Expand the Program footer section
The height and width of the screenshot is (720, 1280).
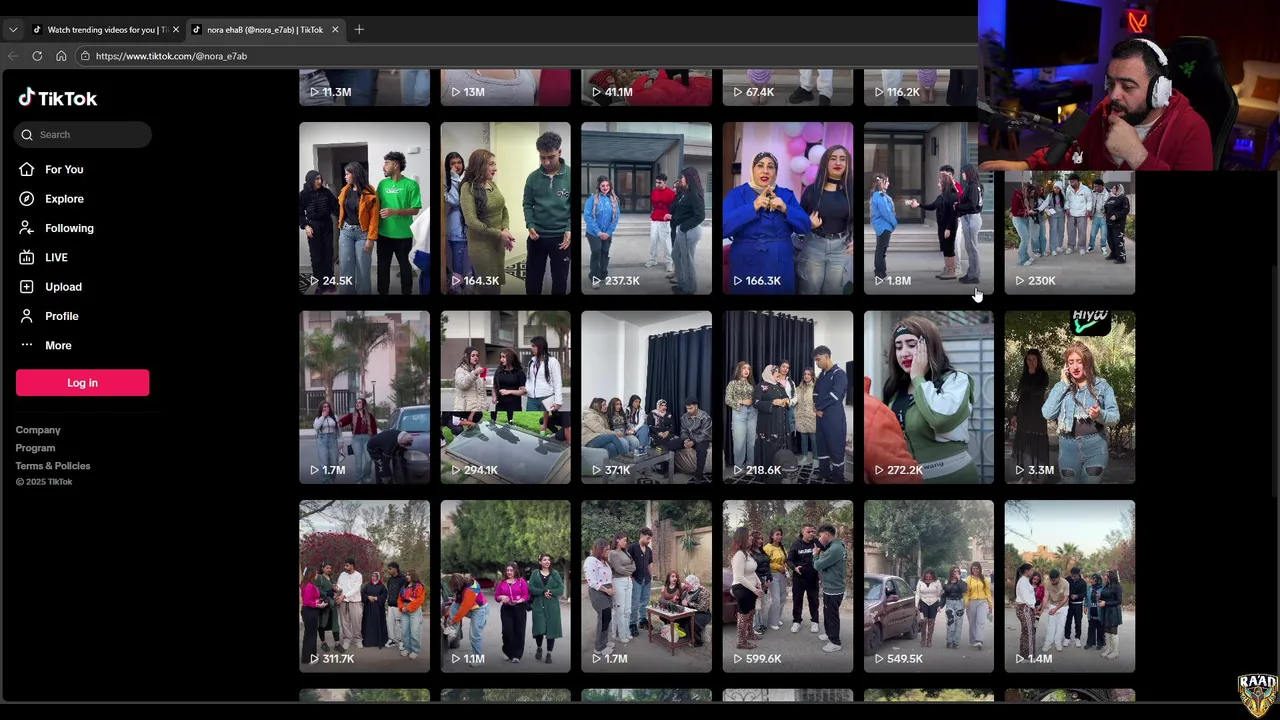tap(35, 448)
